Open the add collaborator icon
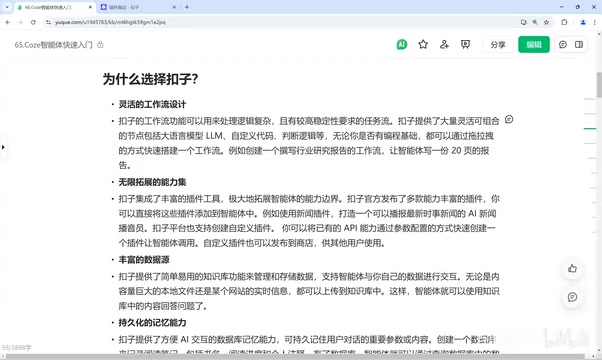The width and height of the screenshot is (602, 360). [x=444, y=45]
